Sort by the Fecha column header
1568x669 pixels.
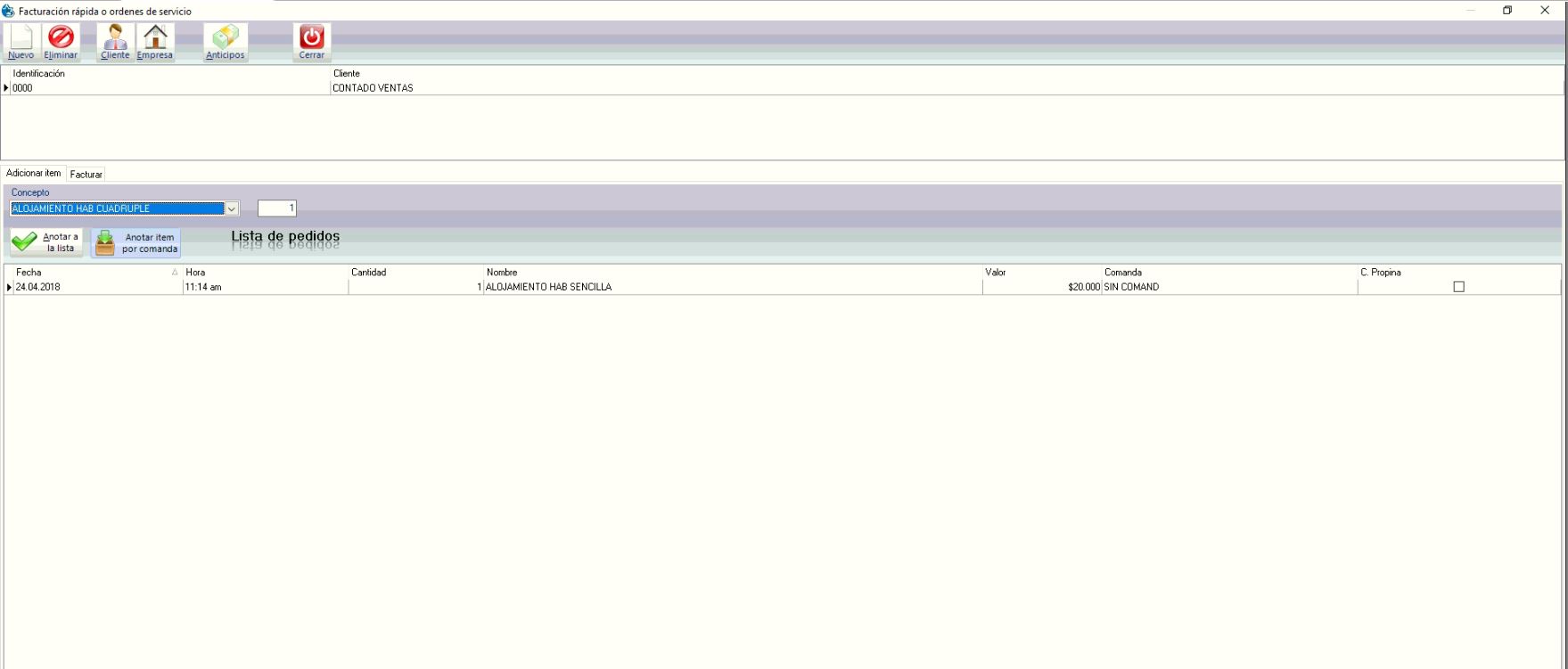coord(89,273)
